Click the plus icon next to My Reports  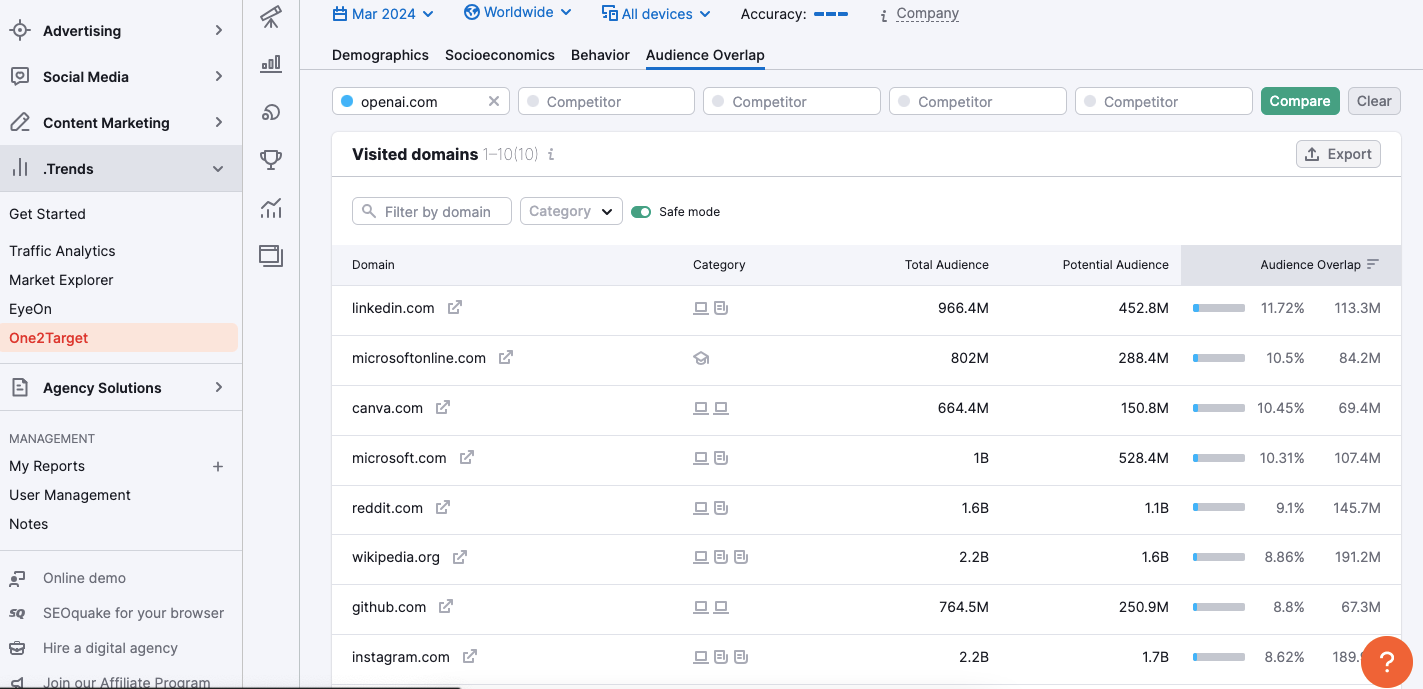click(x=218, y=466)
